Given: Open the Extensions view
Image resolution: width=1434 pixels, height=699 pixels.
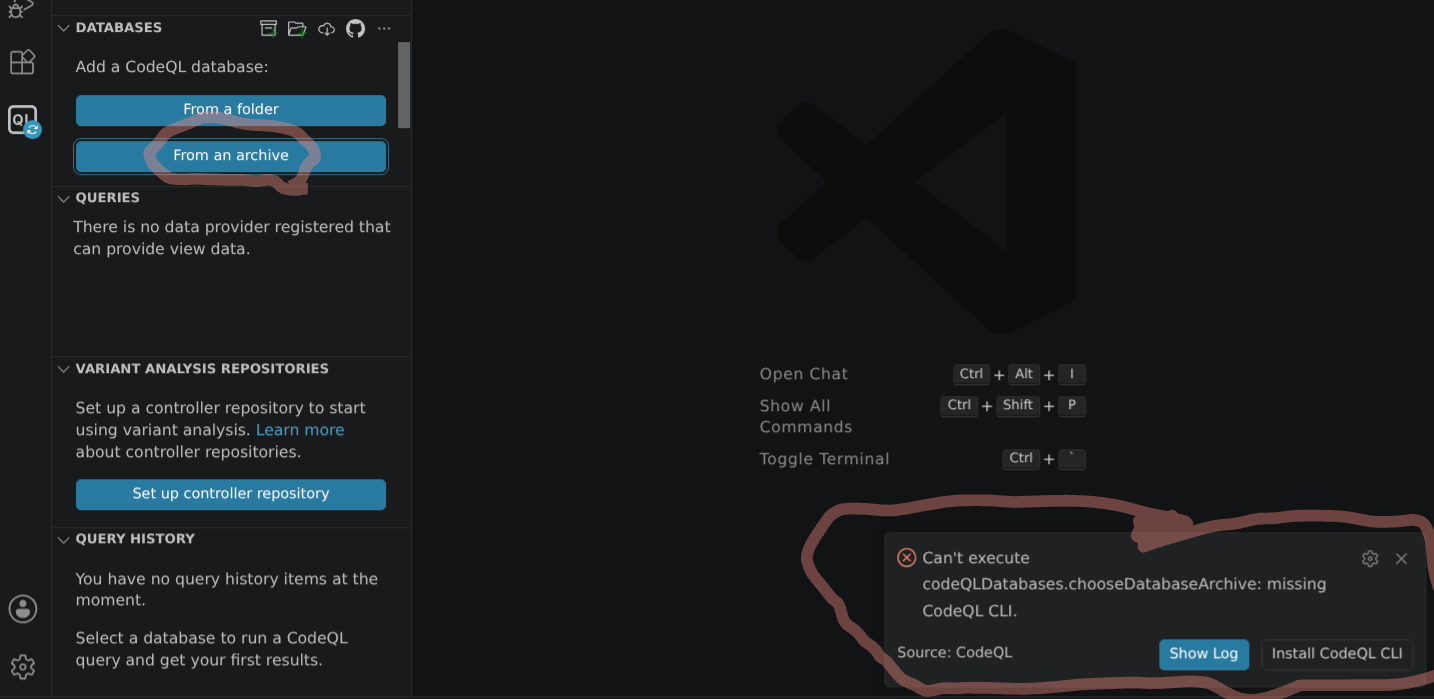Looking at the screenshot, I should click(x=22, y=62).
